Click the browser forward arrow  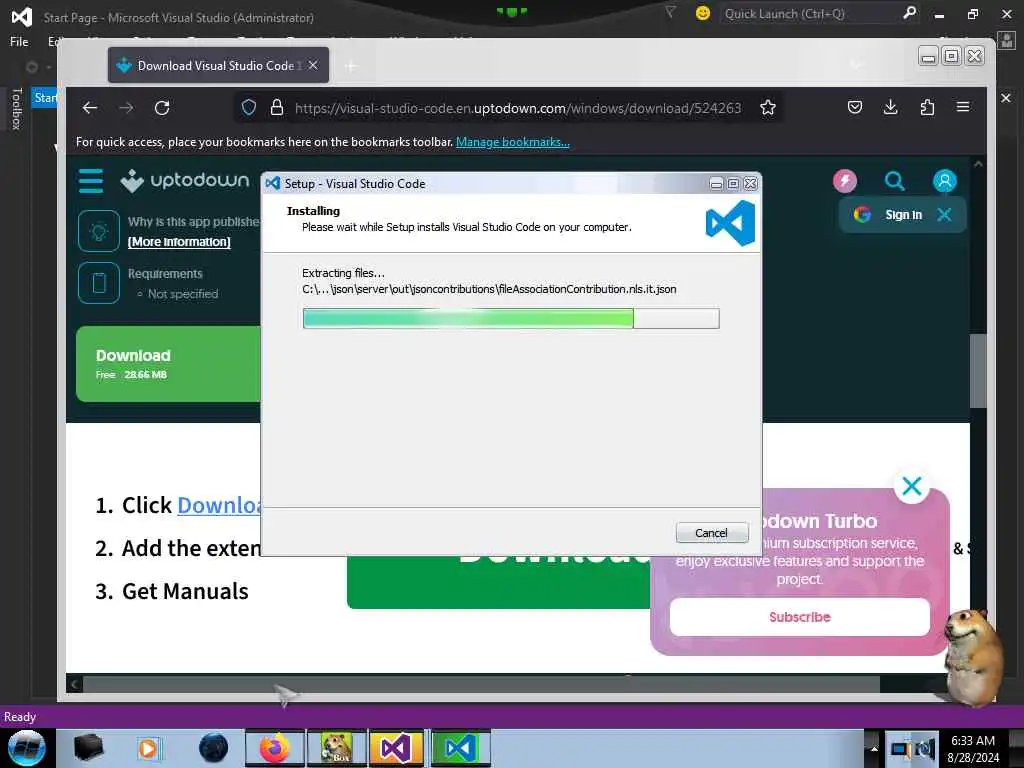point(126,108)
